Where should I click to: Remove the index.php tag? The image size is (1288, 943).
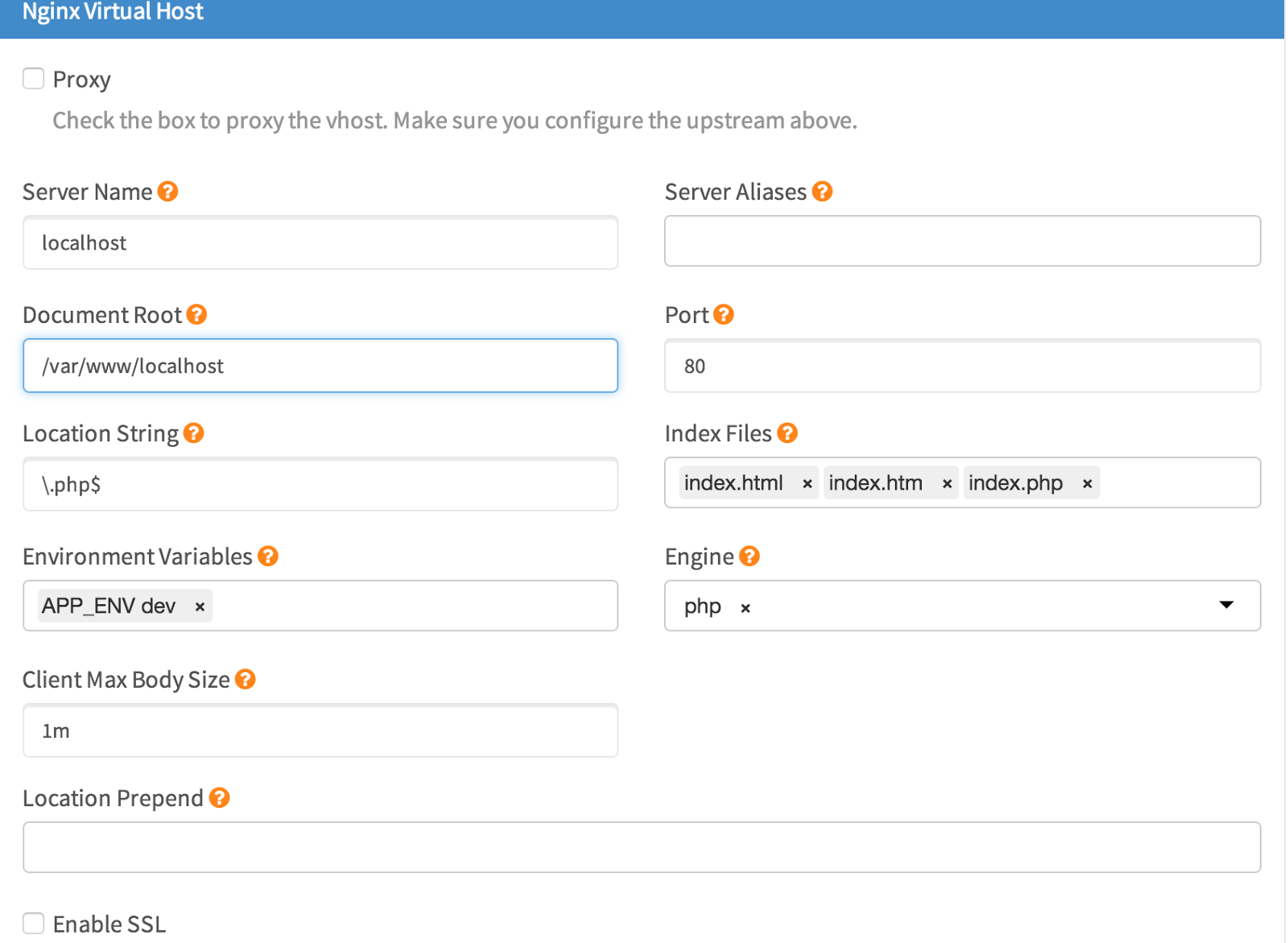[x=1087, y=484]
